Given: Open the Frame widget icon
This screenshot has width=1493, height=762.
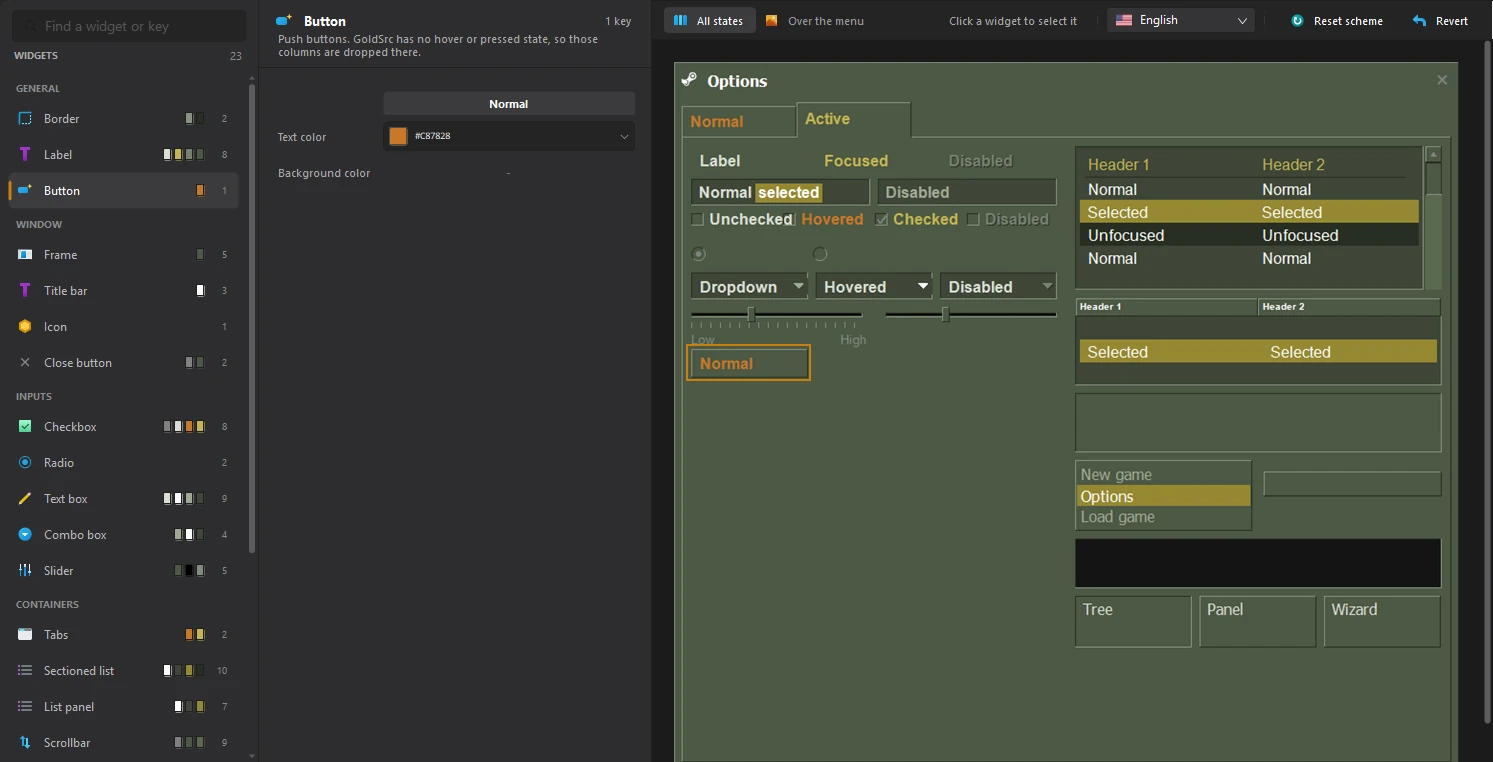Looking at the screenshot, I should [x=25, y=255].
